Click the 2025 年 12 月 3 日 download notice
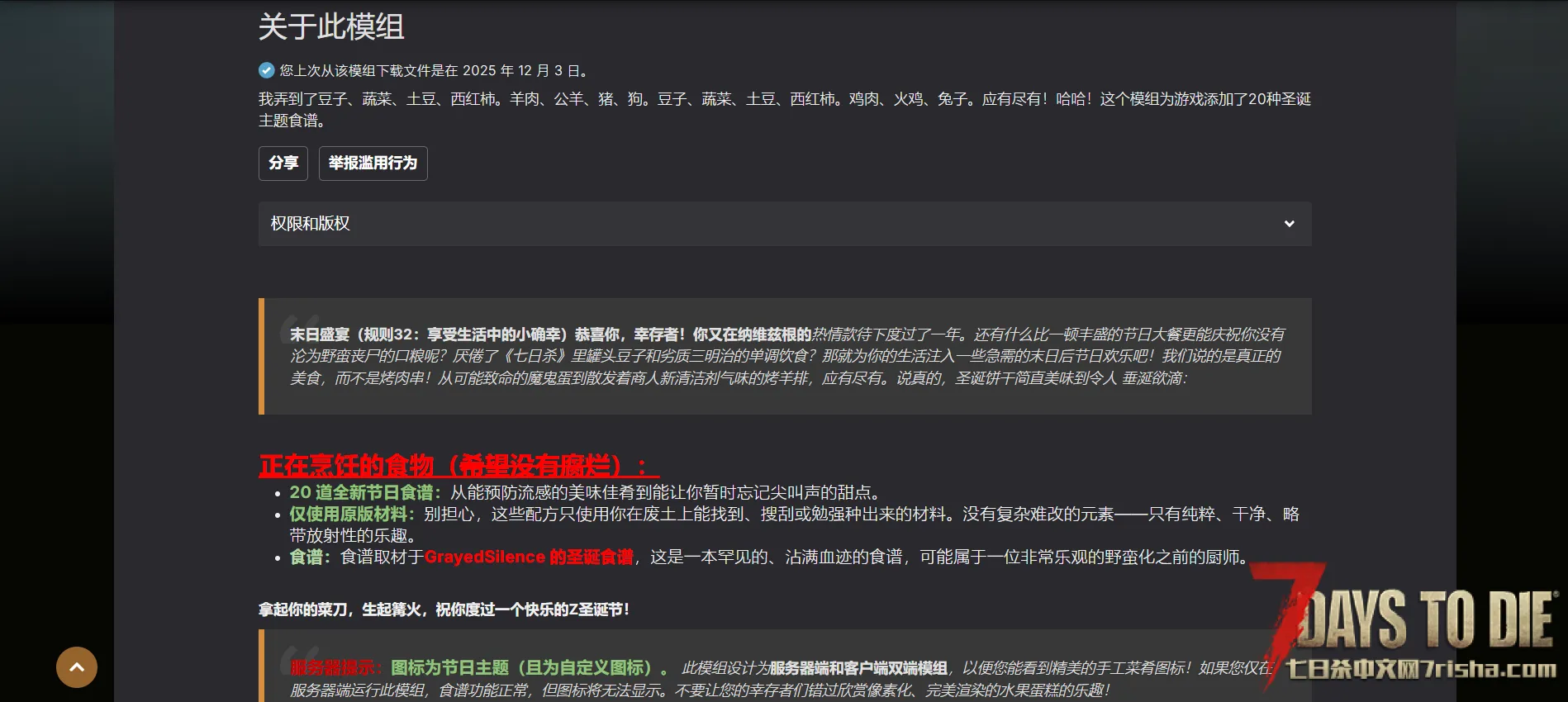 (x=434, y=71)
